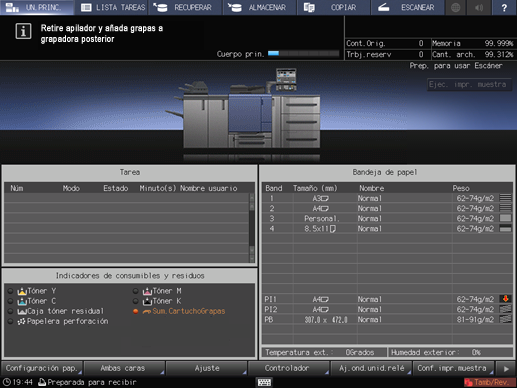Select the PI1 tray row

click(x=387, y=299)
